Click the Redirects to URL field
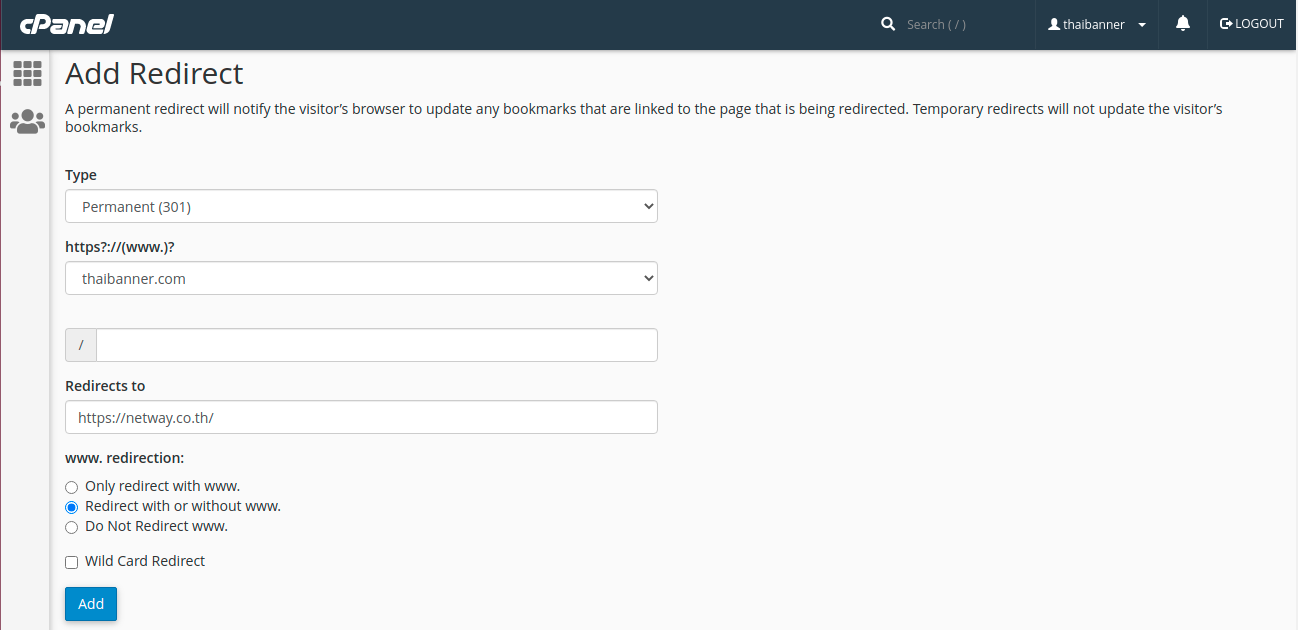This screenshot has width=1298, height=630. (x=361, y=418)
